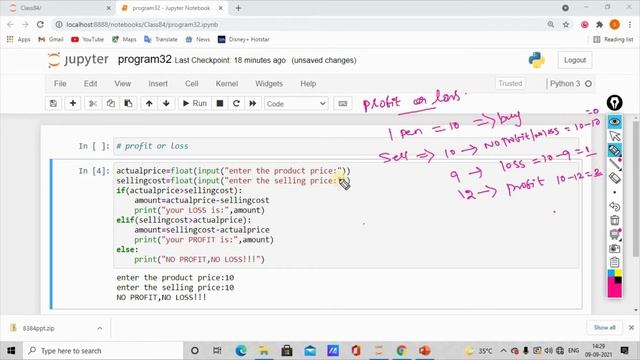Insert a new cell below with plus icon

[73, 104]
